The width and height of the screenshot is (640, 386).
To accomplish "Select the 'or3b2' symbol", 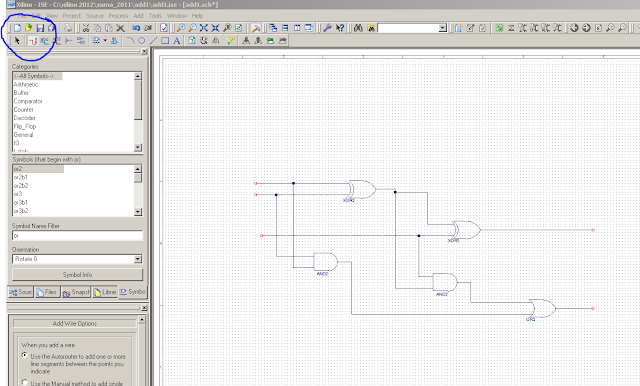I will [x=21, y=211].
